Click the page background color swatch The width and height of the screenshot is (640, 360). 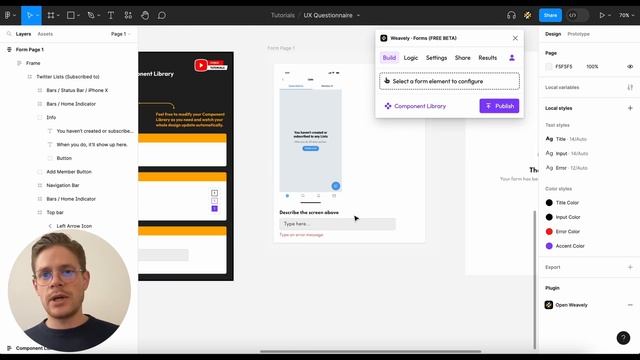pyautogui.click(x=549, y=67)
